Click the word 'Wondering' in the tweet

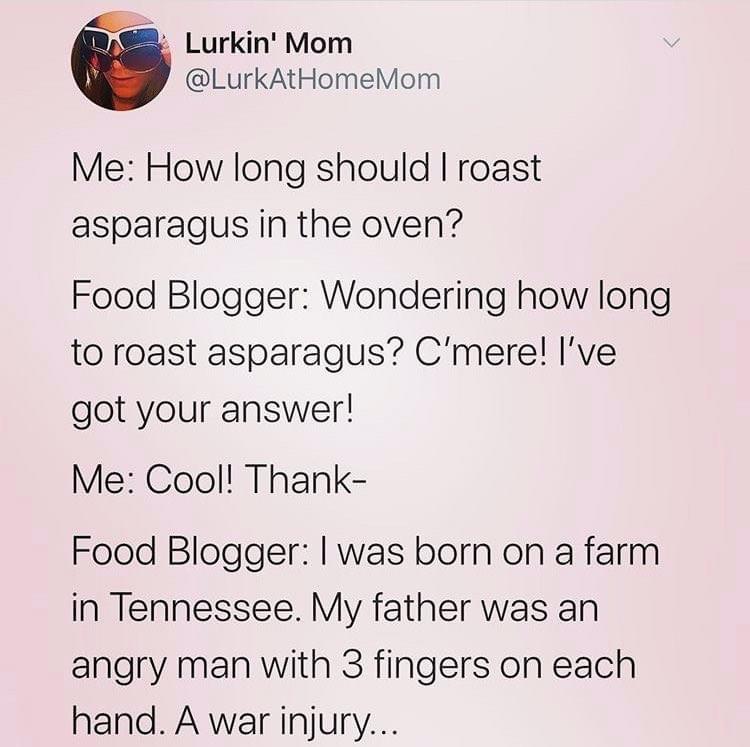coord(413,297)
